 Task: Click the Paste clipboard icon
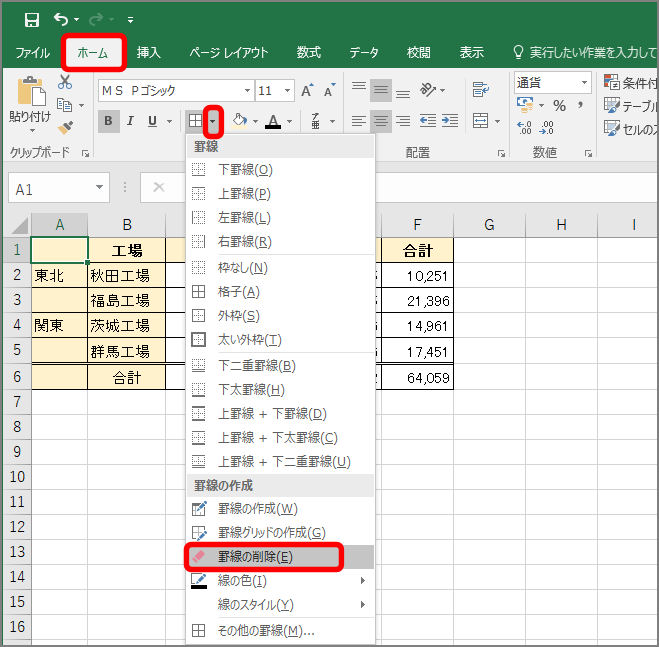[31, 91]
